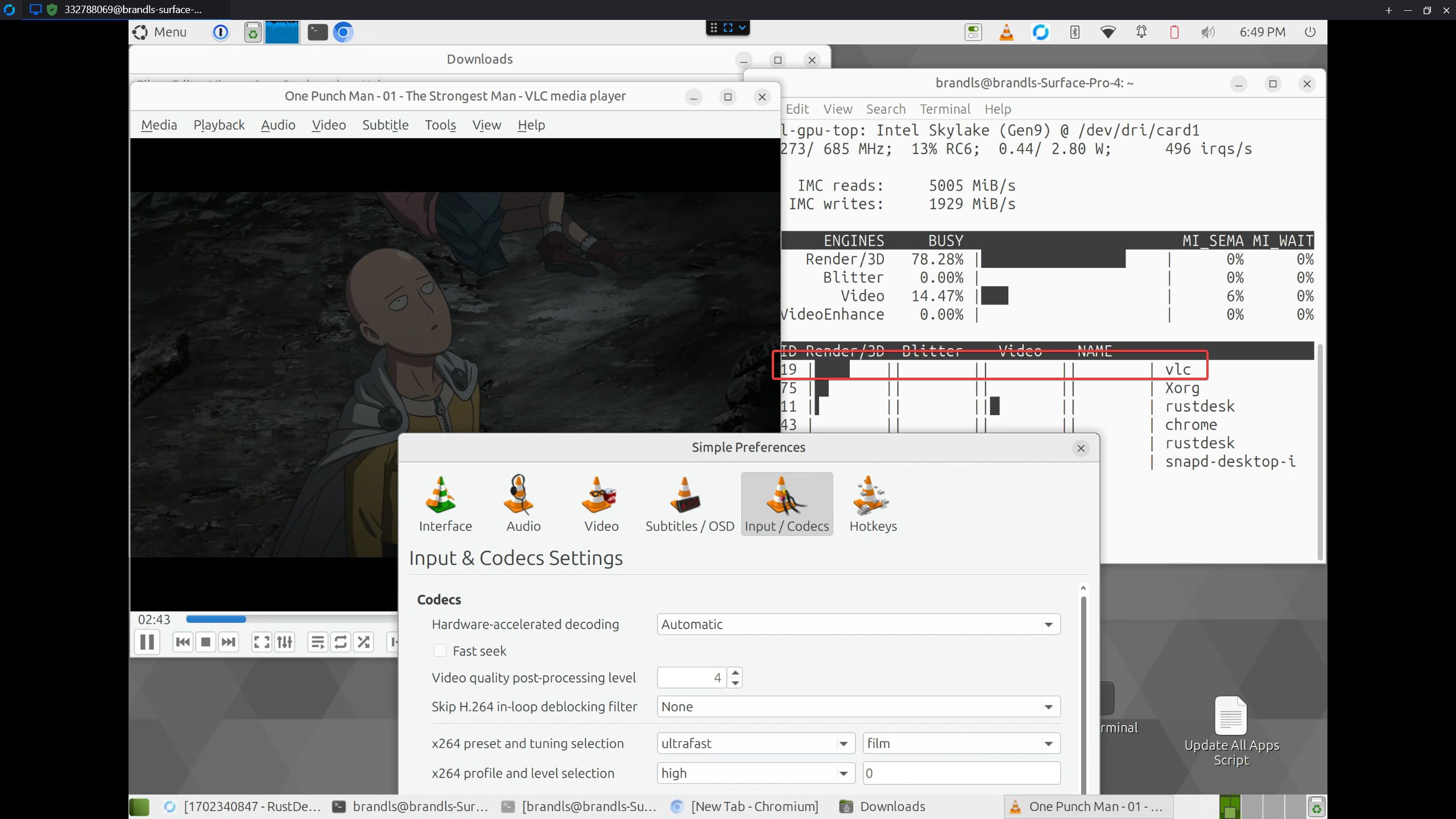Image resolution: width=1456 pixels, height=819 pixels.
Task: Open the Tools menu in VLC
Action: (440, 125)
